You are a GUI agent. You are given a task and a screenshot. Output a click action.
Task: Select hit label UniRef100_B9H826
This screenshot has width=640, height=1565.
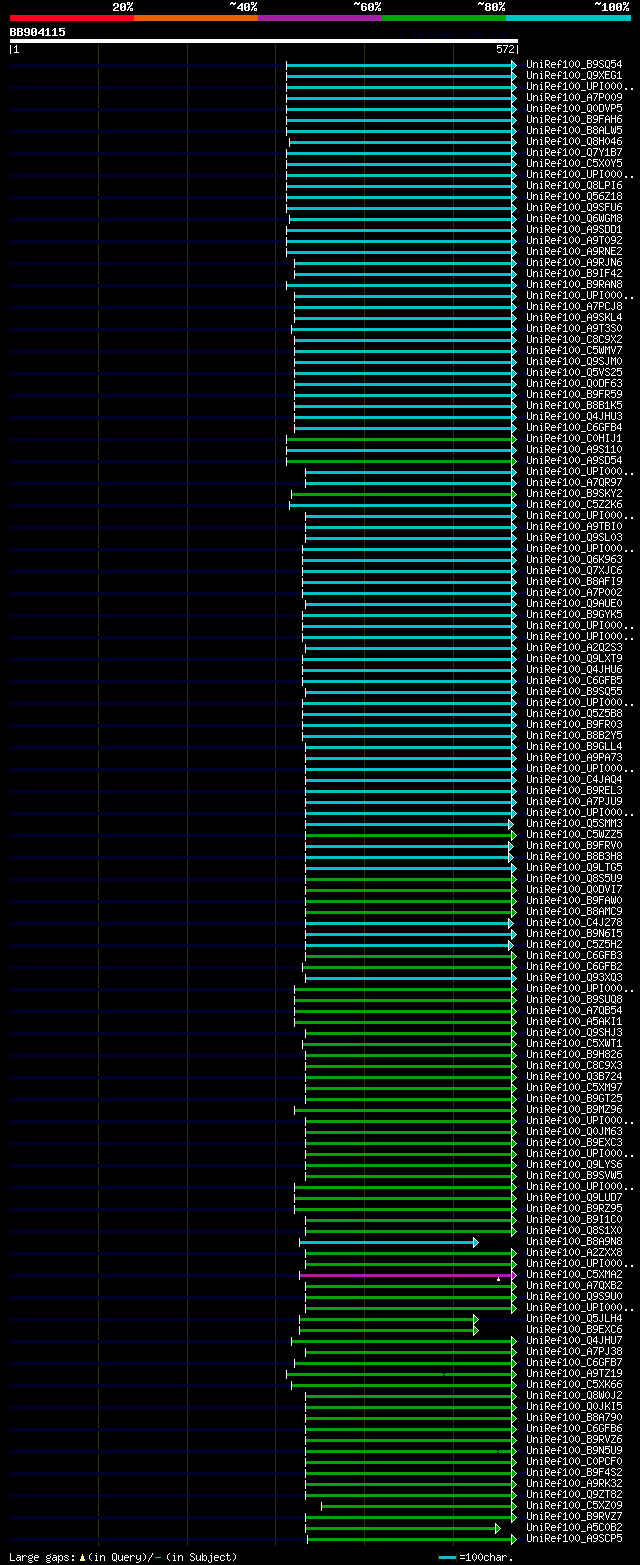click(574, 1054)
